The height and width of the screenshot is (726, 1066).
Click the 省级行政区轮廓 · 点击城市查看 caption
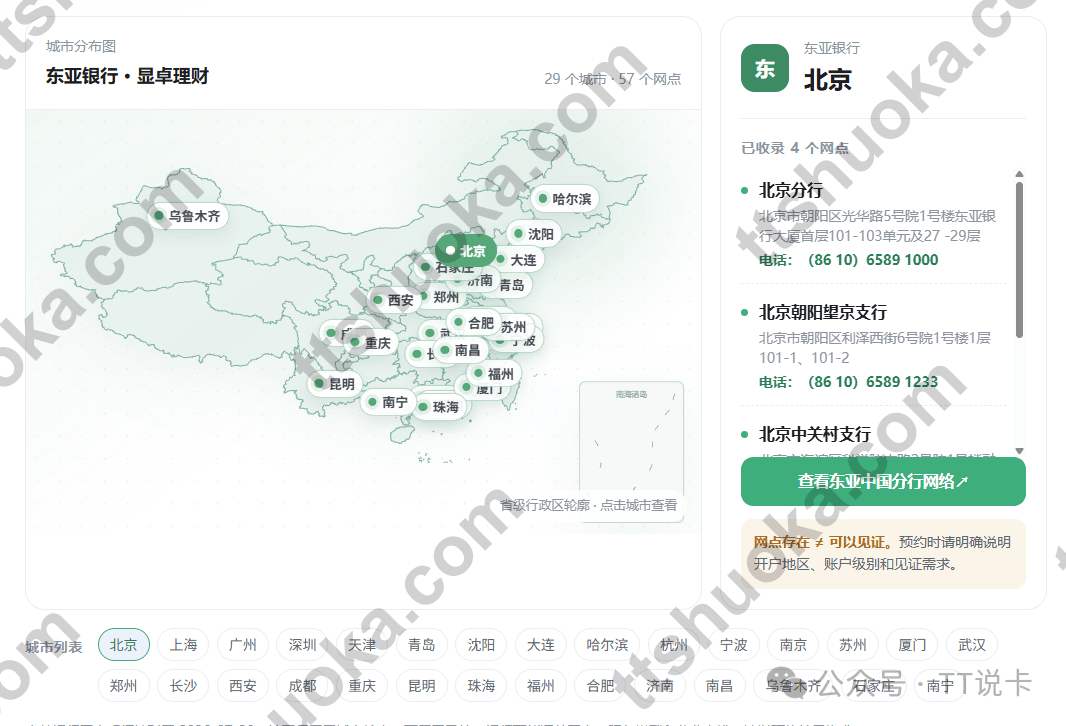click(x=589, y=505)
